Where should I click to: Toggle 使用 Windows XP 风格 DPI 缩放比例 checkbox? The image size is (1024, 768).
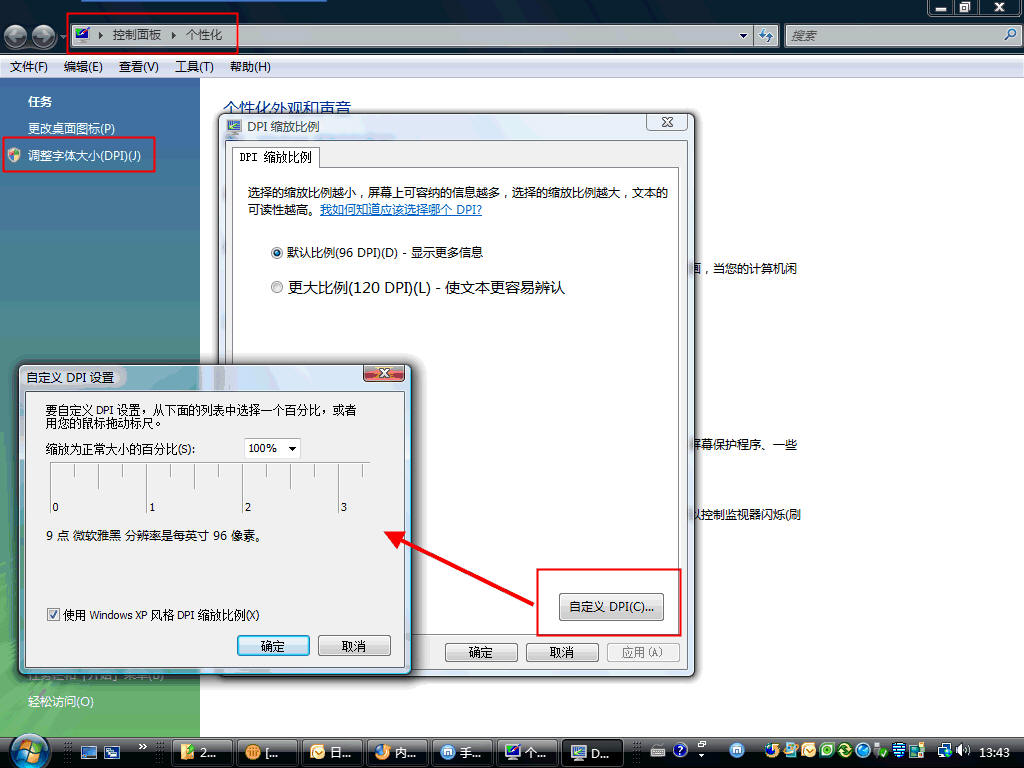tap(54, 615)
